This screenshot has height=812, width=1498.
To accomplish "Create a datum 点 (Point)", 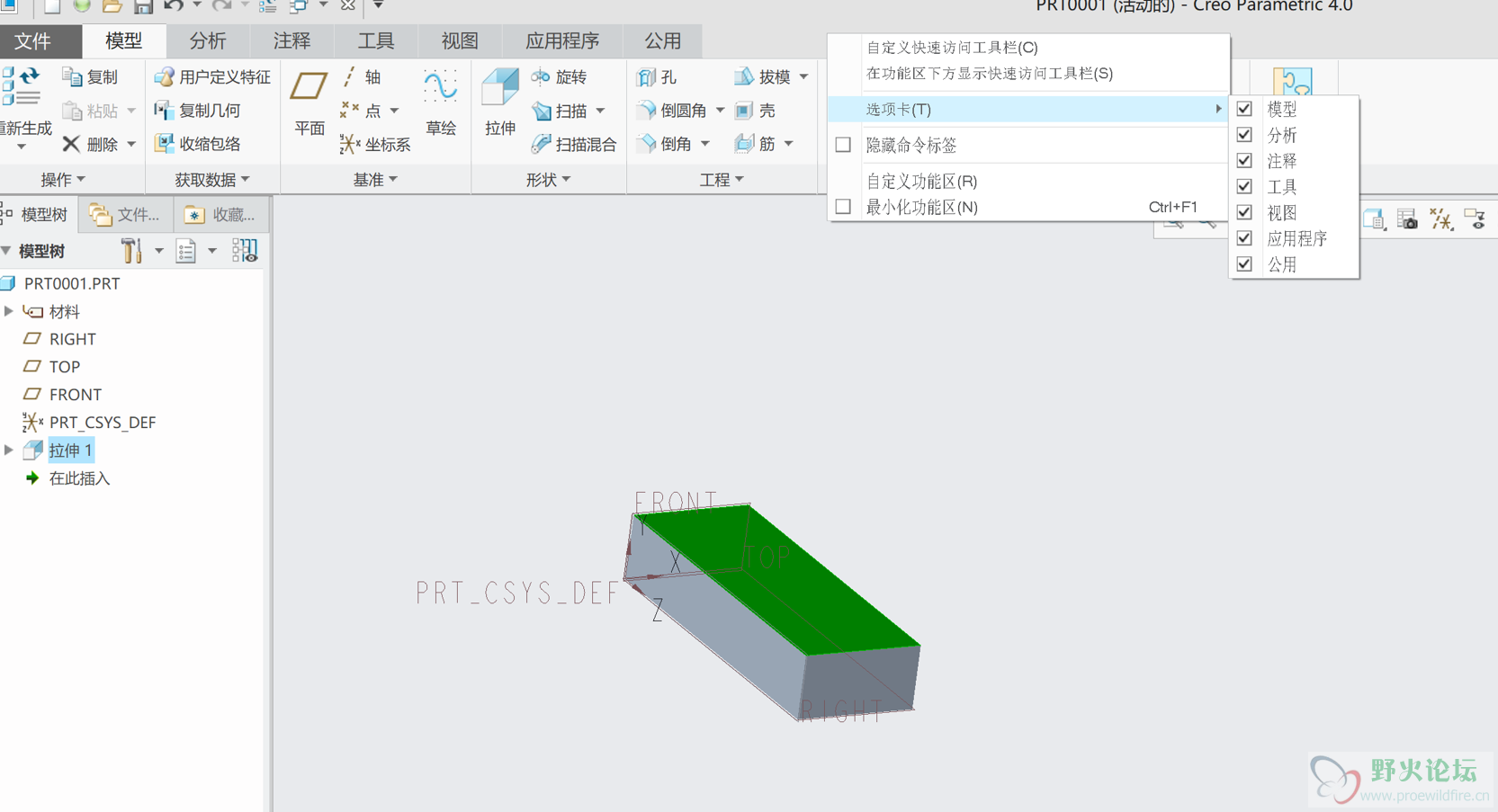I will point(361,111).
